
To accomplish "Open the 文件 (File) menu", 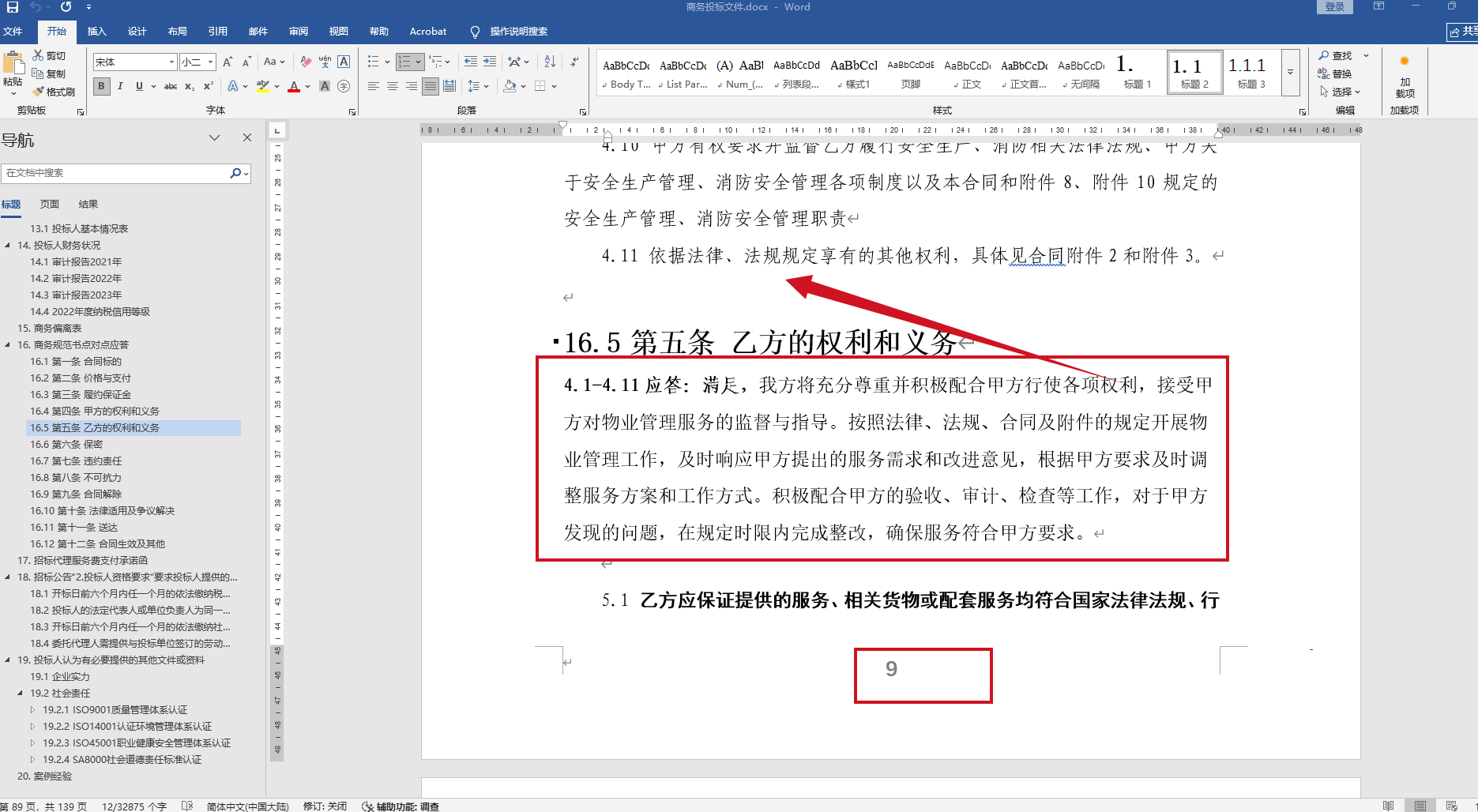I will pyautogui.click(x=13, y=32).
